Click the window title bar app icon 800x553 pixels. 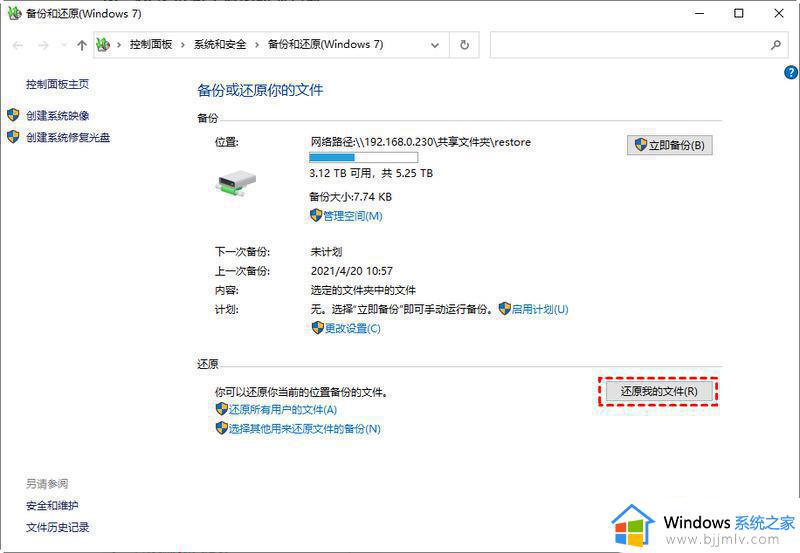[x=14, y=13]
